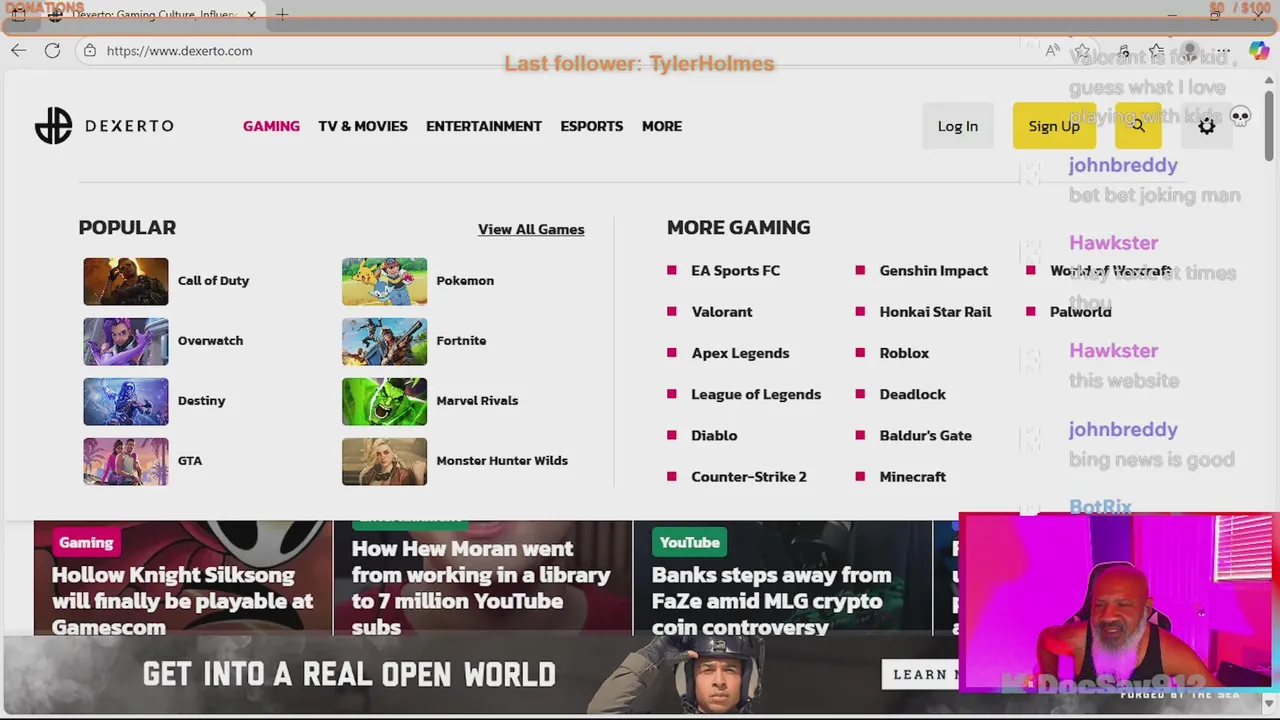Open the settings gear icon

pos(1207,126)
